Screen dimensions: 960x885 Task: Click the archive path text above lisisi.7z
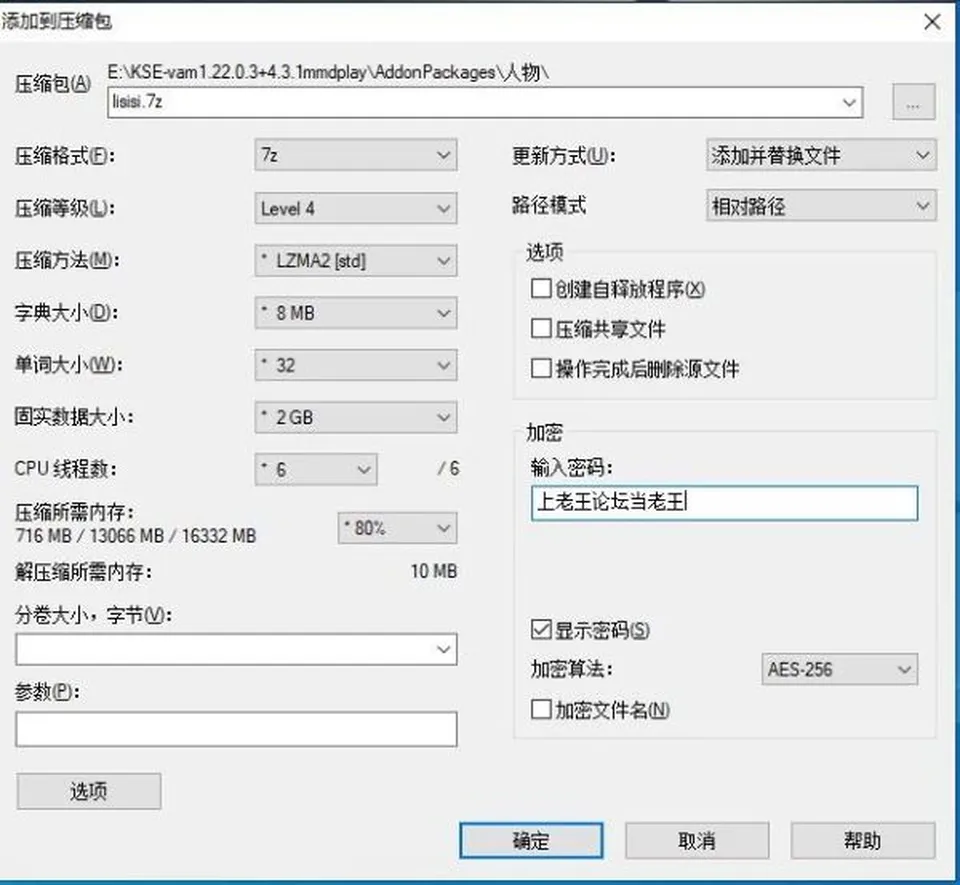[x=328, y=72]
